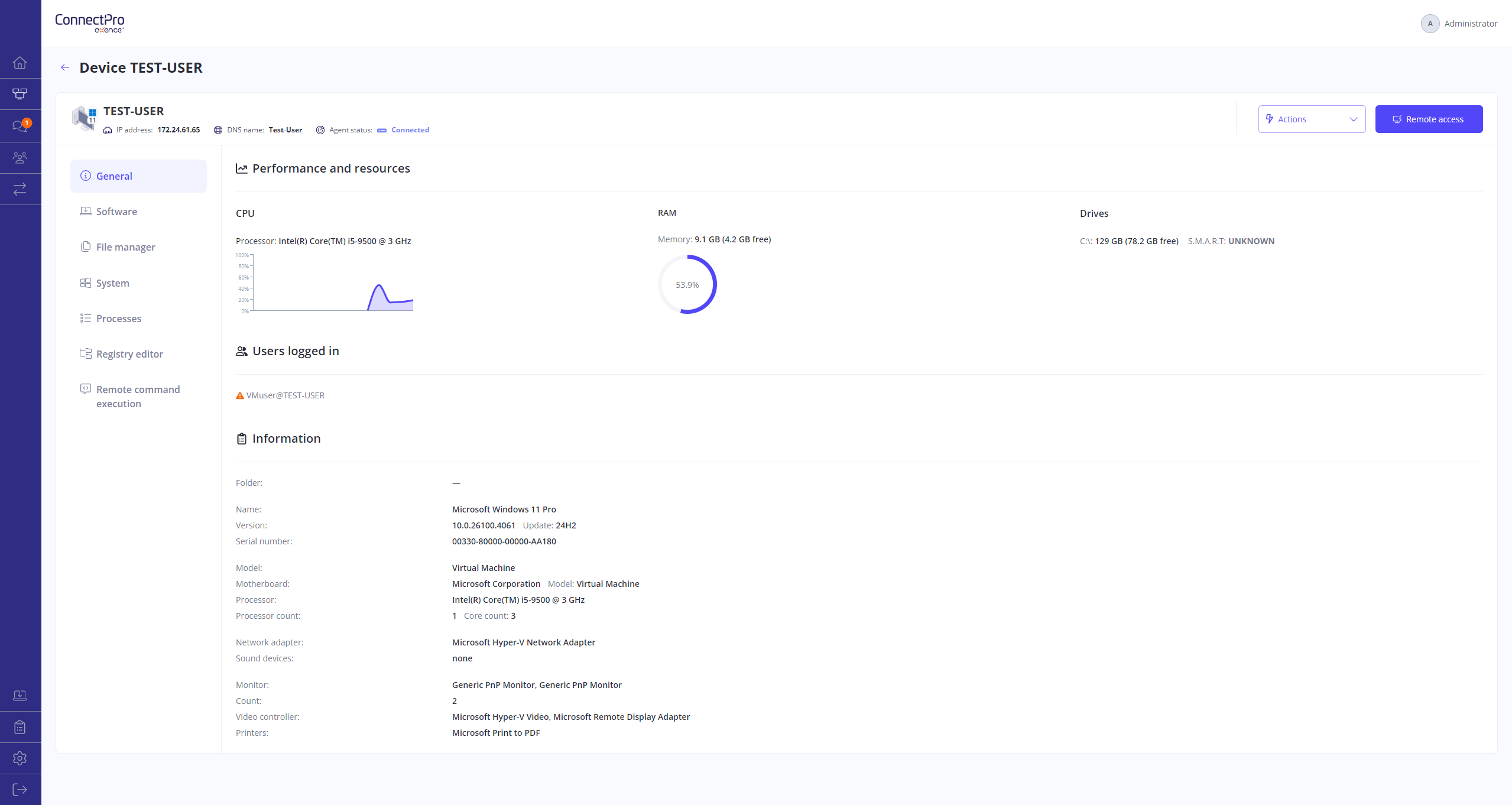The width and height of the screenshot is (1512, 805).
Task: Click the CPU usage graph
Action: coord(325,283)
